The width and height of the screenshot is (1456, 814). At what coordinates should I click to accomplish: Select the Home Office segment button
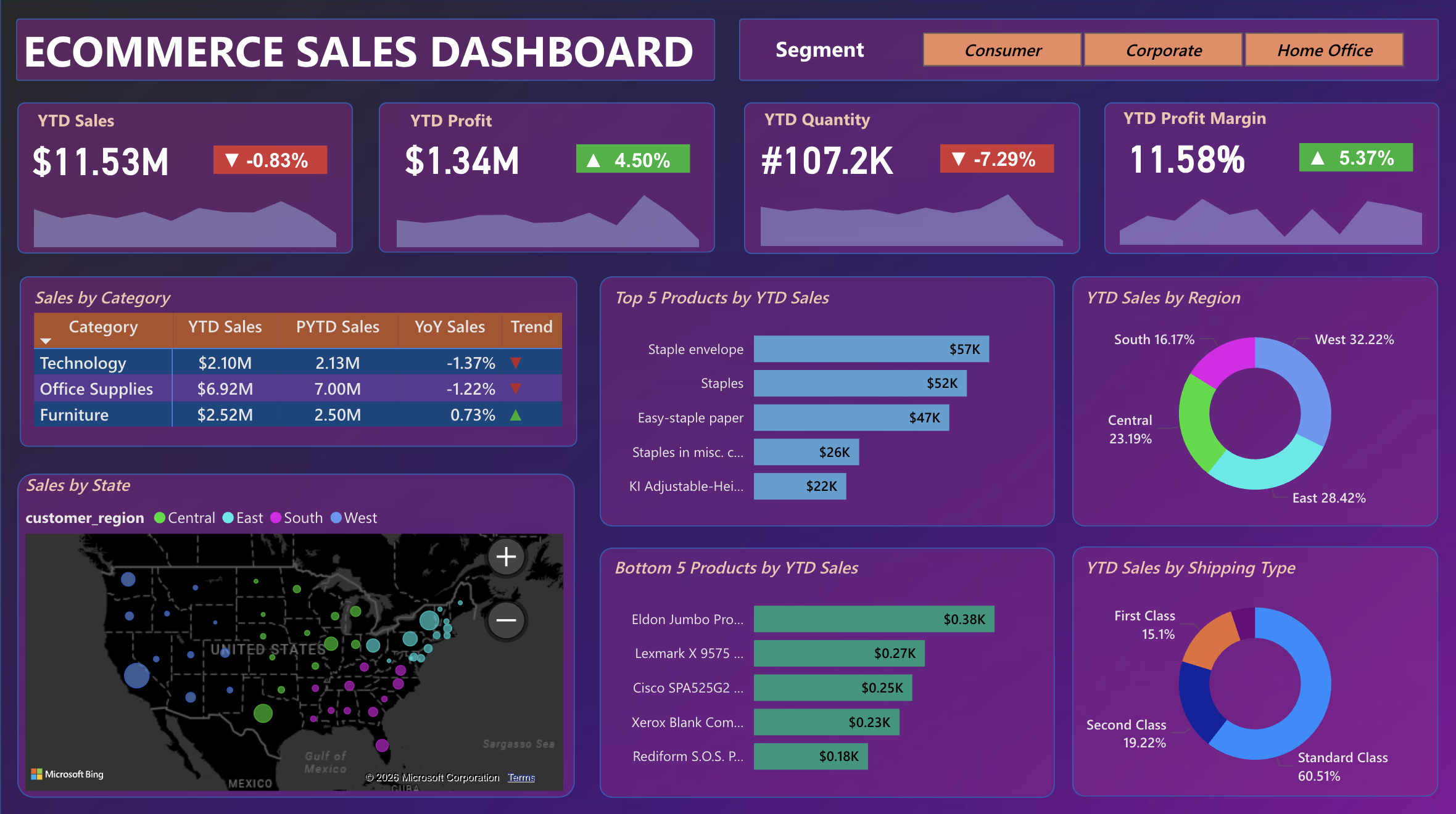1324,50
